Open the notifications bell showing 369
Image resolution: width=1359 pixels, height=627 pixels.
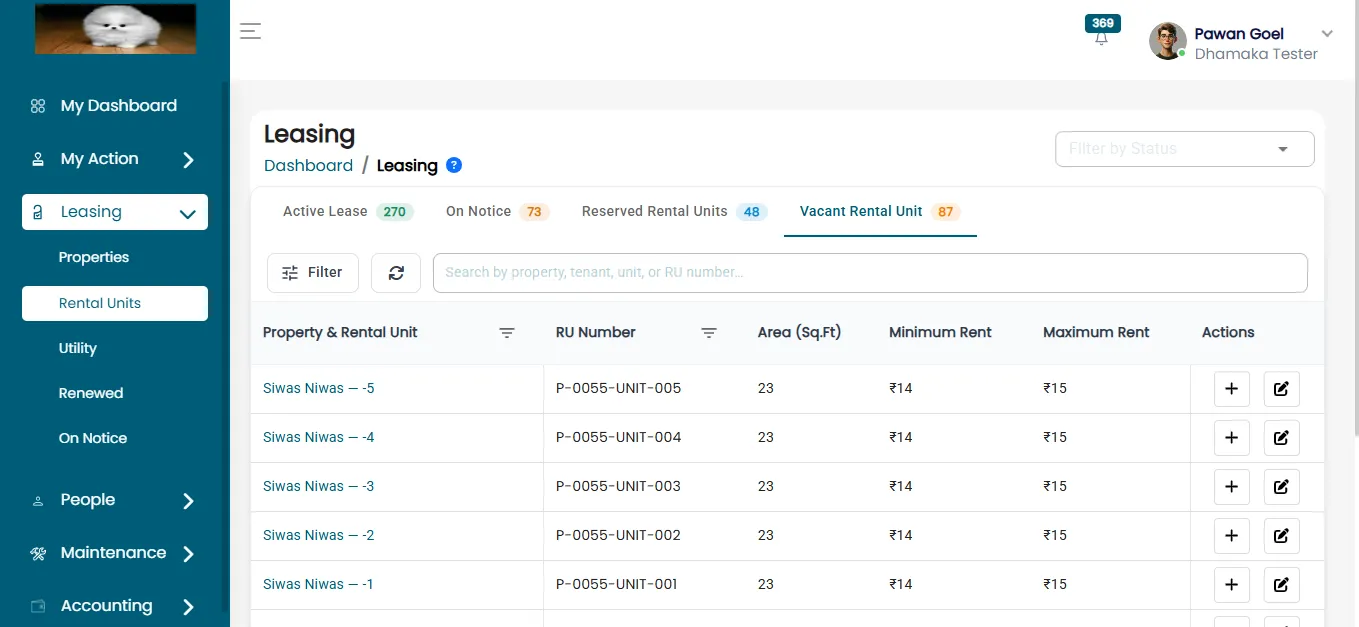1101,37
